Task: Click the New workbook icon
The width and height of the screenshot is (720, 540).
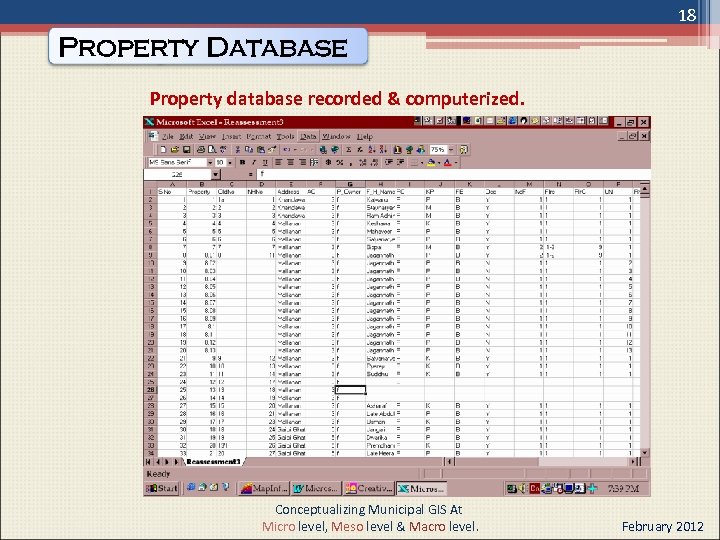Action: [163, 150]
